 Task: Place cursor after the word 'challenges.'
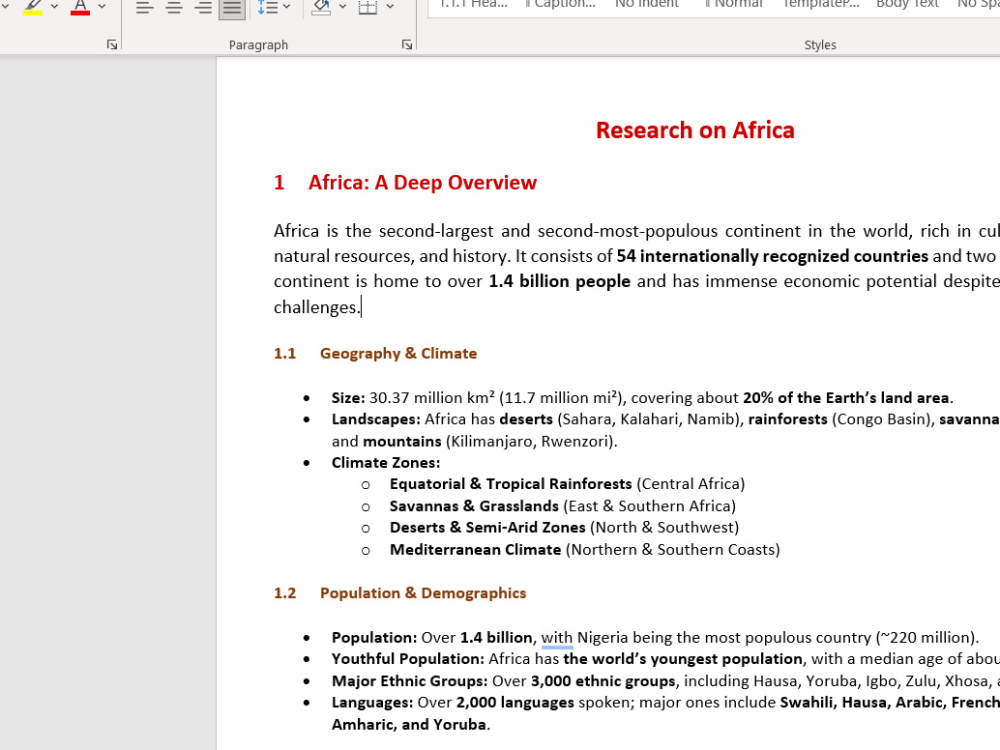click(362, 307)
